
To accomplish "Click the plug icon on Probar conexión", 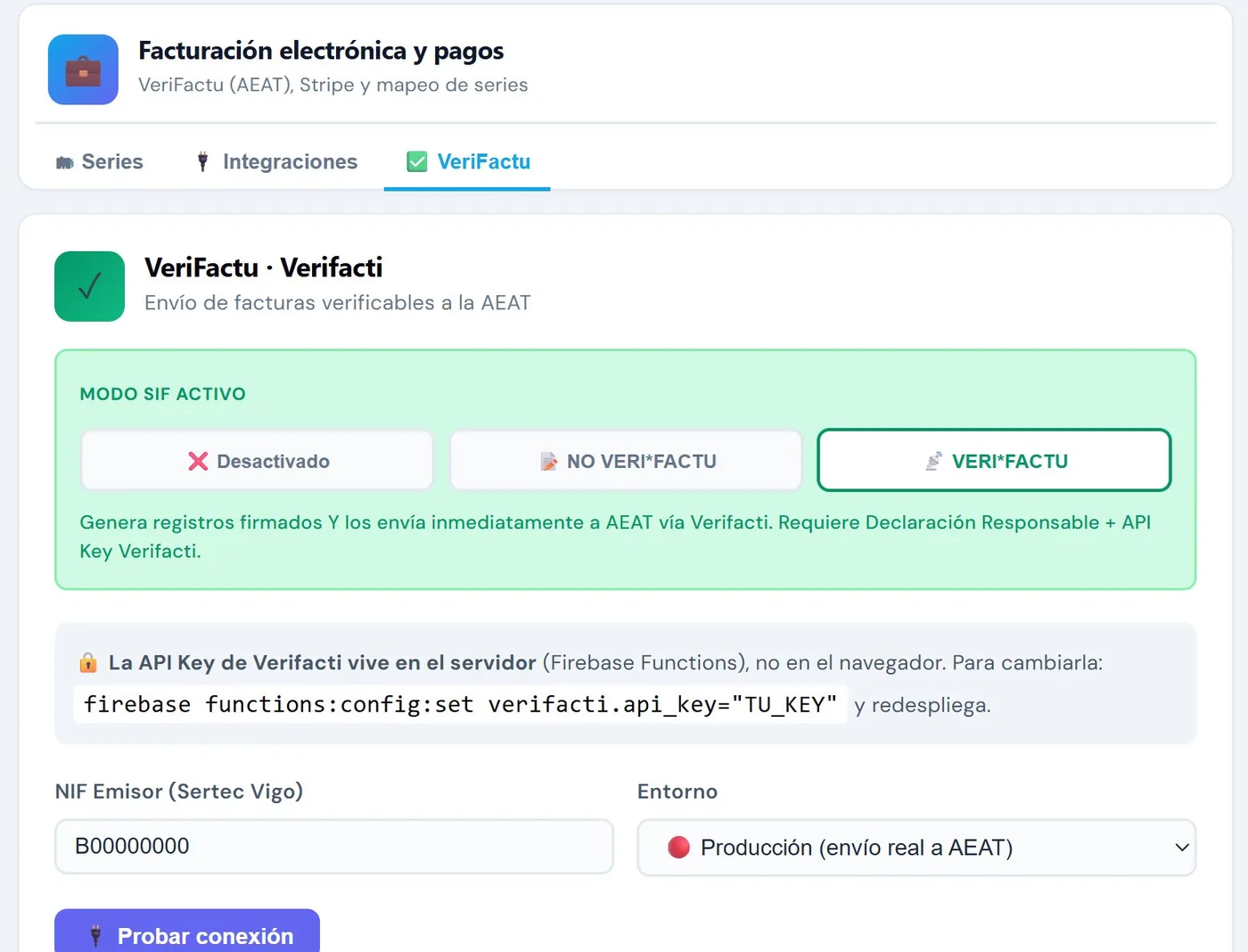I will [x=96, y=936].
